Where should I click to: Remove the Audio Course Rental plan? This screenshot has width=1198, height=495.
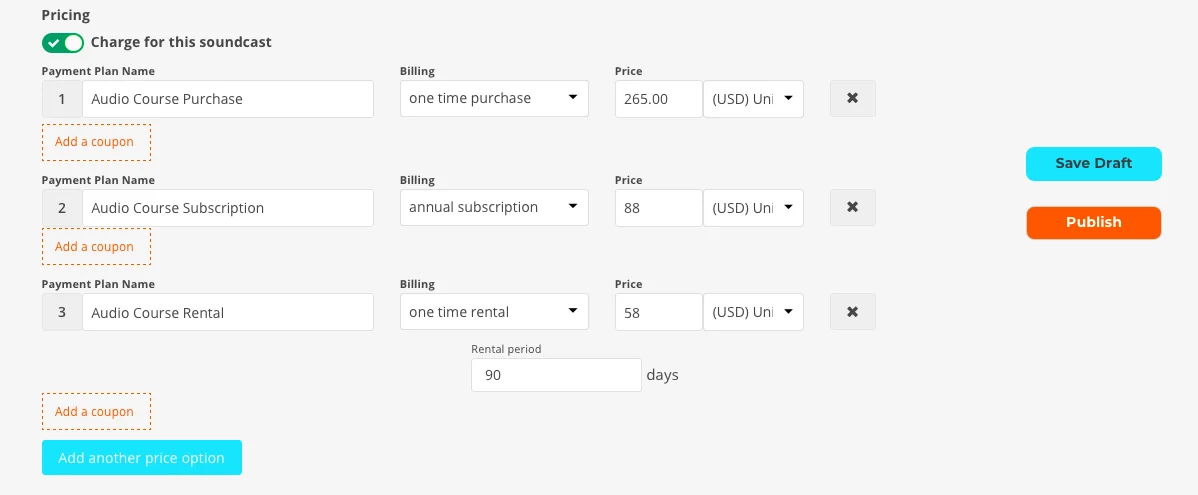(x=853, y=312)
